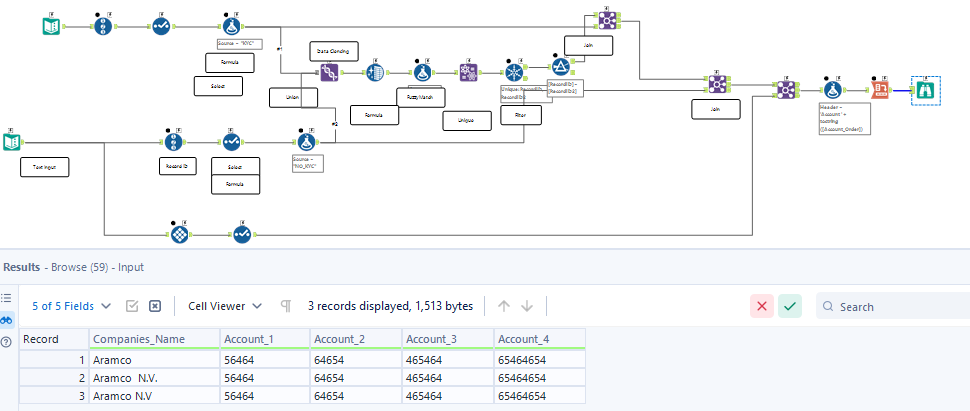Screen dimensions: 970x411
Task: Click the Account_4 column header
Action: [x=539, y=339]
